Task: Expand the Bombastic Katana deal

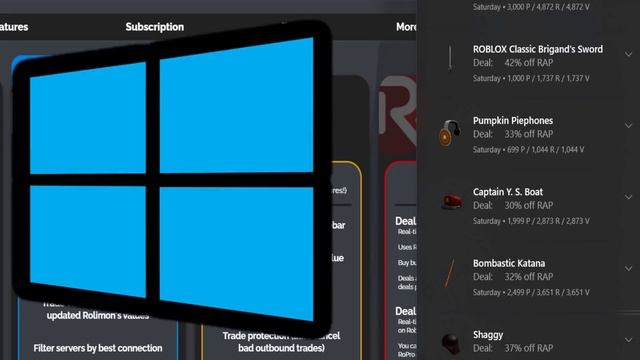Action: (x=628, y=269)
